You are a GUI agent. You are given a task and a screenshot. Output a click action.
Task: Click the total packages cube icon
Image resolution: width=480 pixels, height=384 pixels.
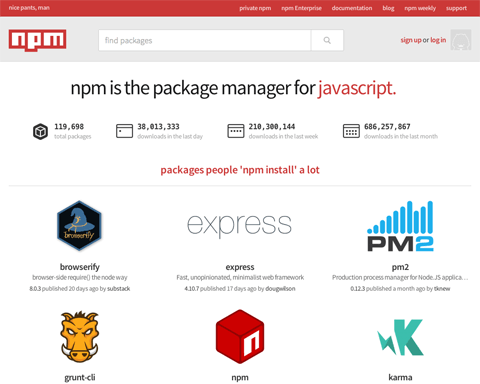40,131
